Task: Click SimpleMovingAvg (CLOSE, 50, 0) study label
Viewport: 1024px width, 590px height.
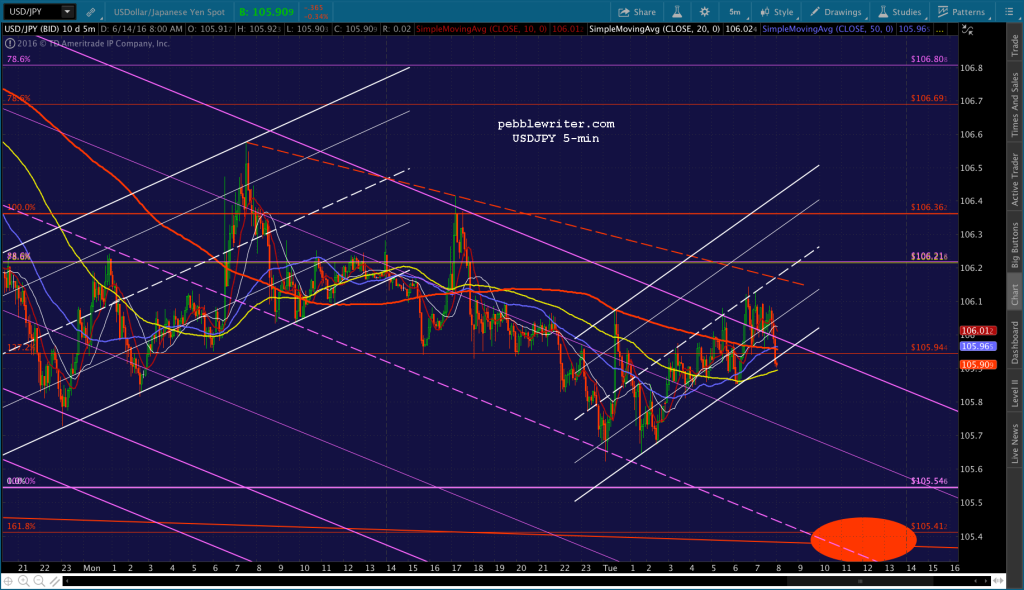Action: coord(828,29)
